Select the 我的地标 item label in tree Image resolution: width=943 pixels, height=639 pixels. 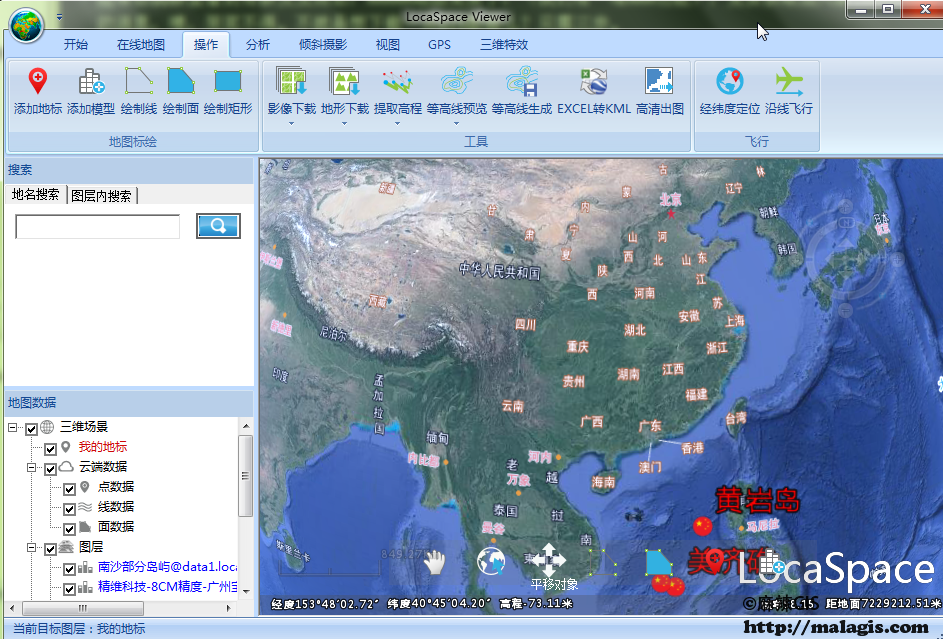pos(103,447)
